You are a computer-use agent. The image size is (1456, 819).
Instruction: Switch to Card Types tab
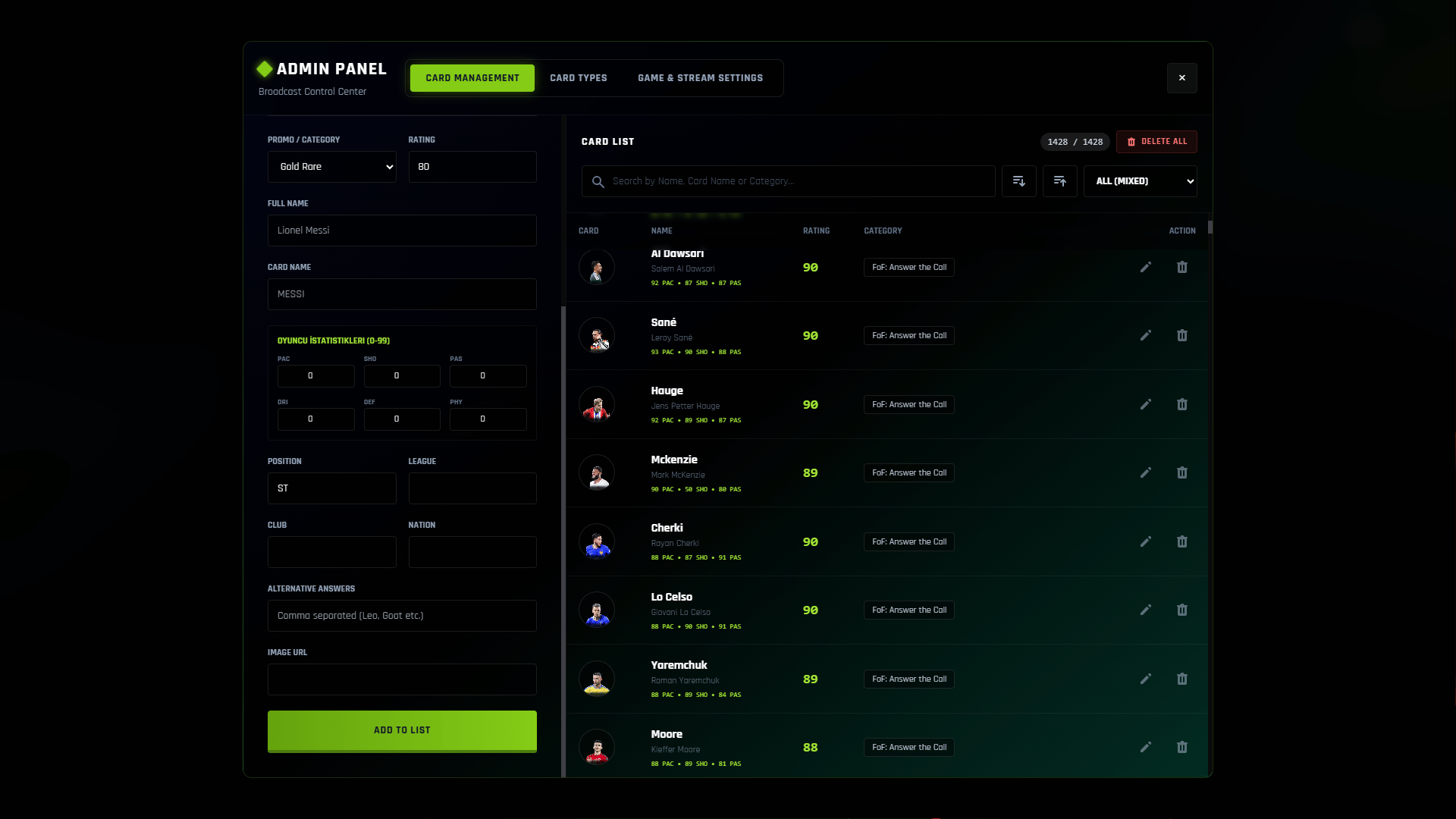coord(578,78)
